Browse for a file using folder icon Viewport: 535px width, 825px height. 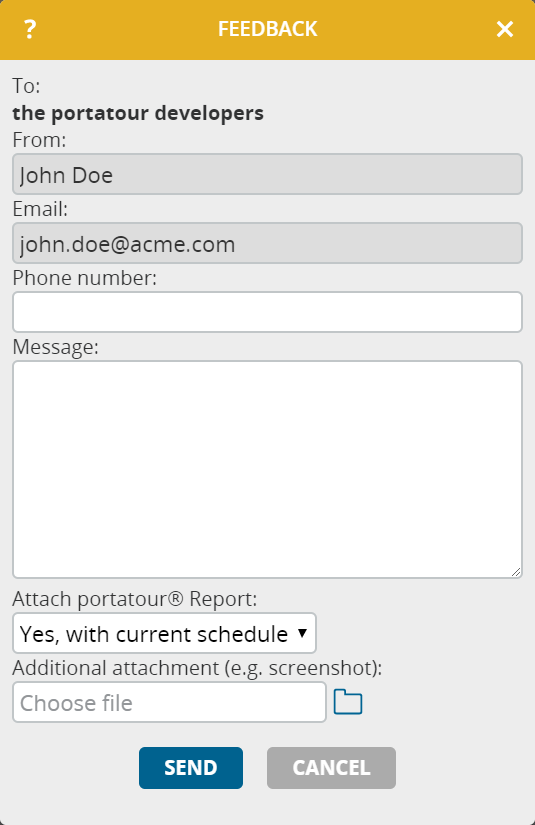tap(348, 702)
